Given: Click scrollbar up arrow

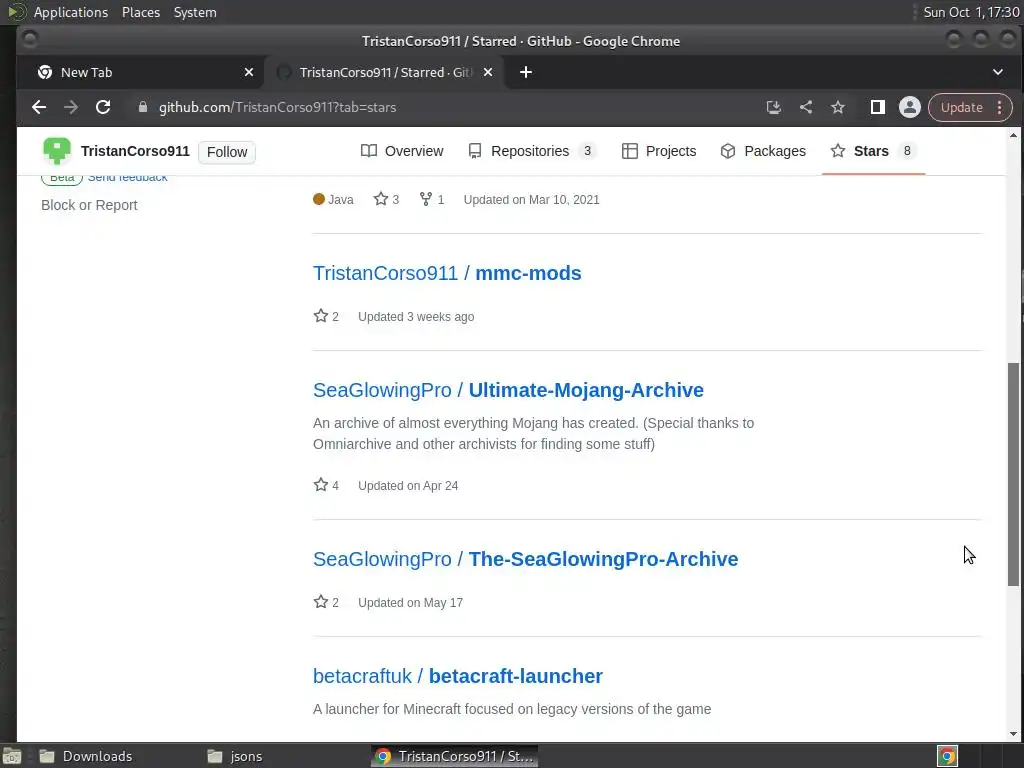Looking at the screenshot, I should 1013,135.
